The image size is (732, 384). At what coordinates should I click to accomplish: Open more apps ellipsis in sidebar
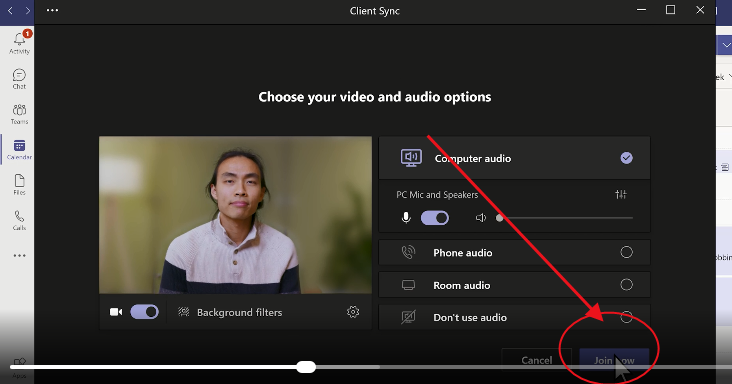click(x=19, y=255)
